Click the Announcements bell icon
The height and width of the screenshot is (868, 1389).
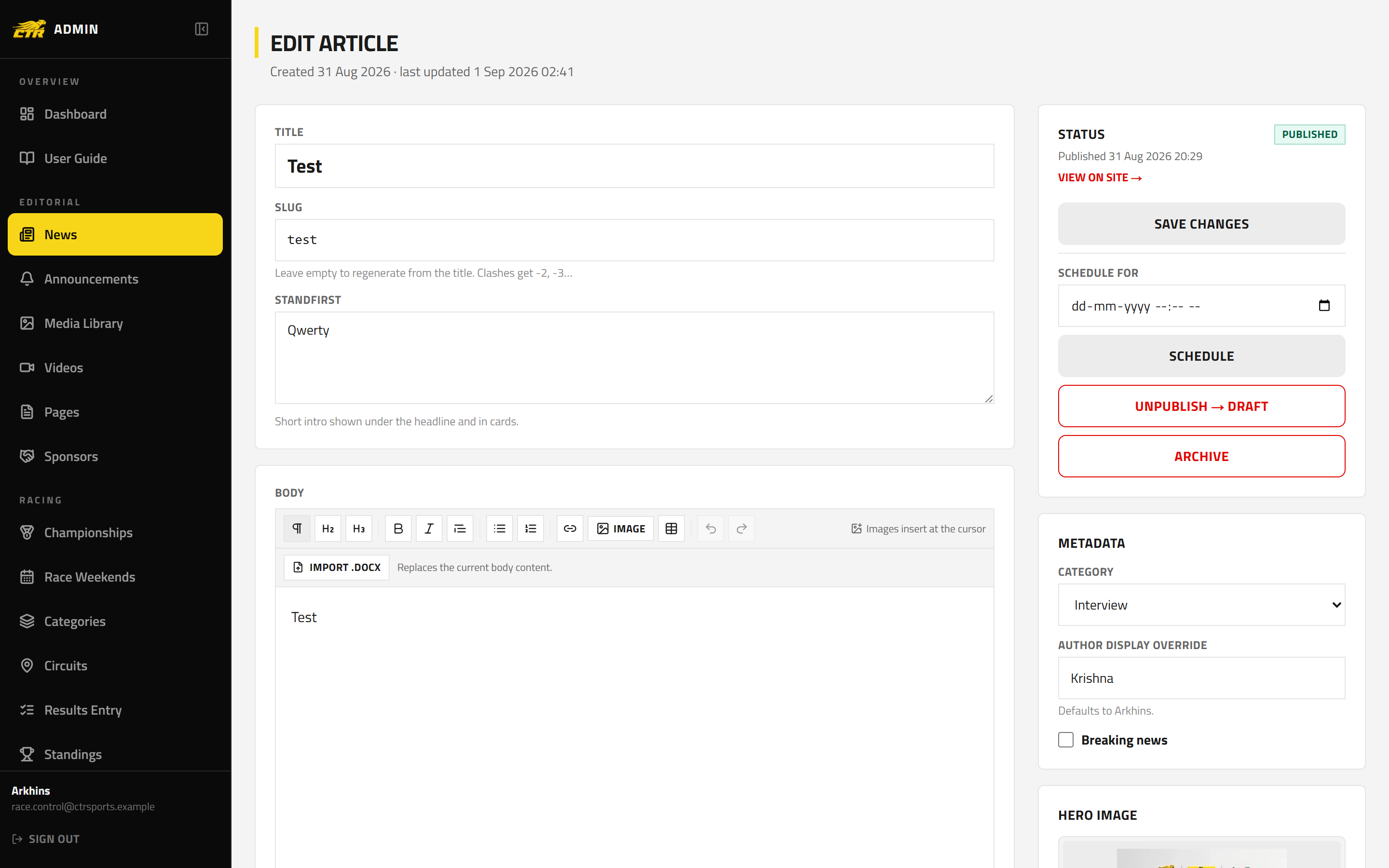27,278
